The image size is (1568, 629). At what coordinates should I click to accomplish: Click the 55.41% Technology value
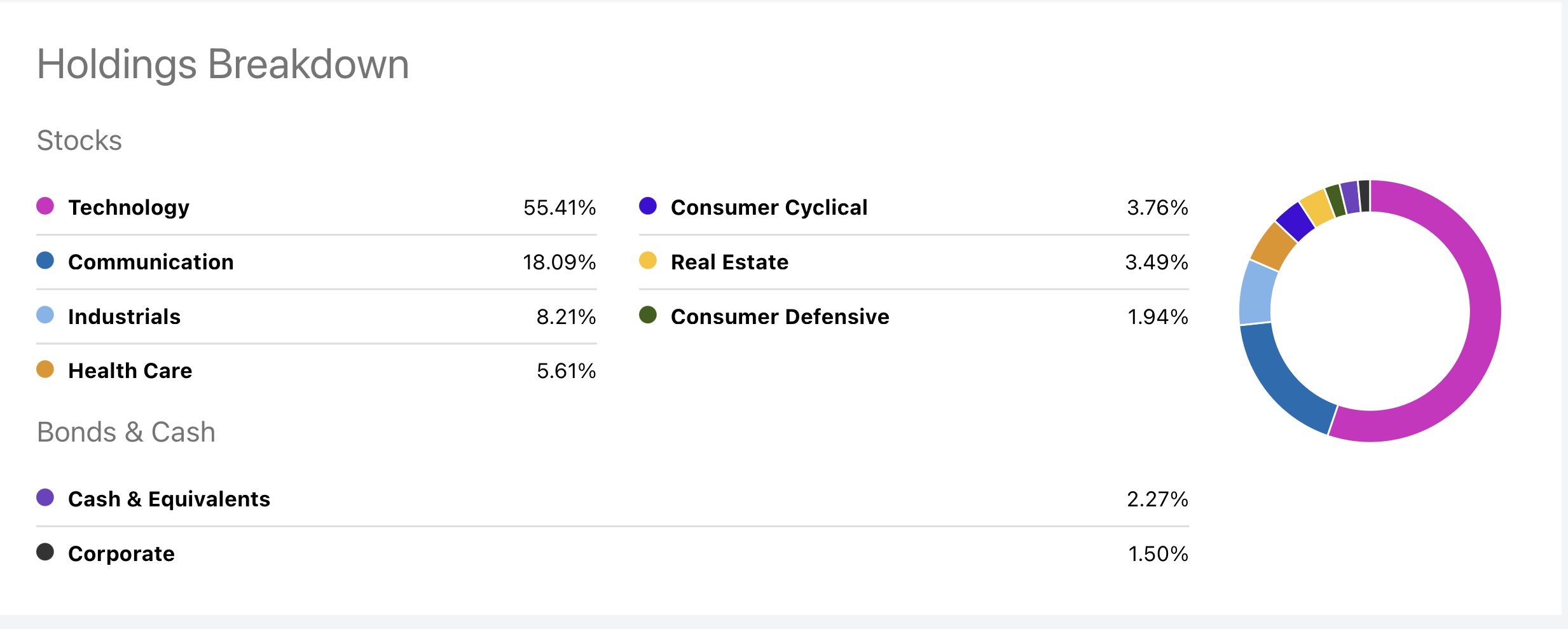560,208
